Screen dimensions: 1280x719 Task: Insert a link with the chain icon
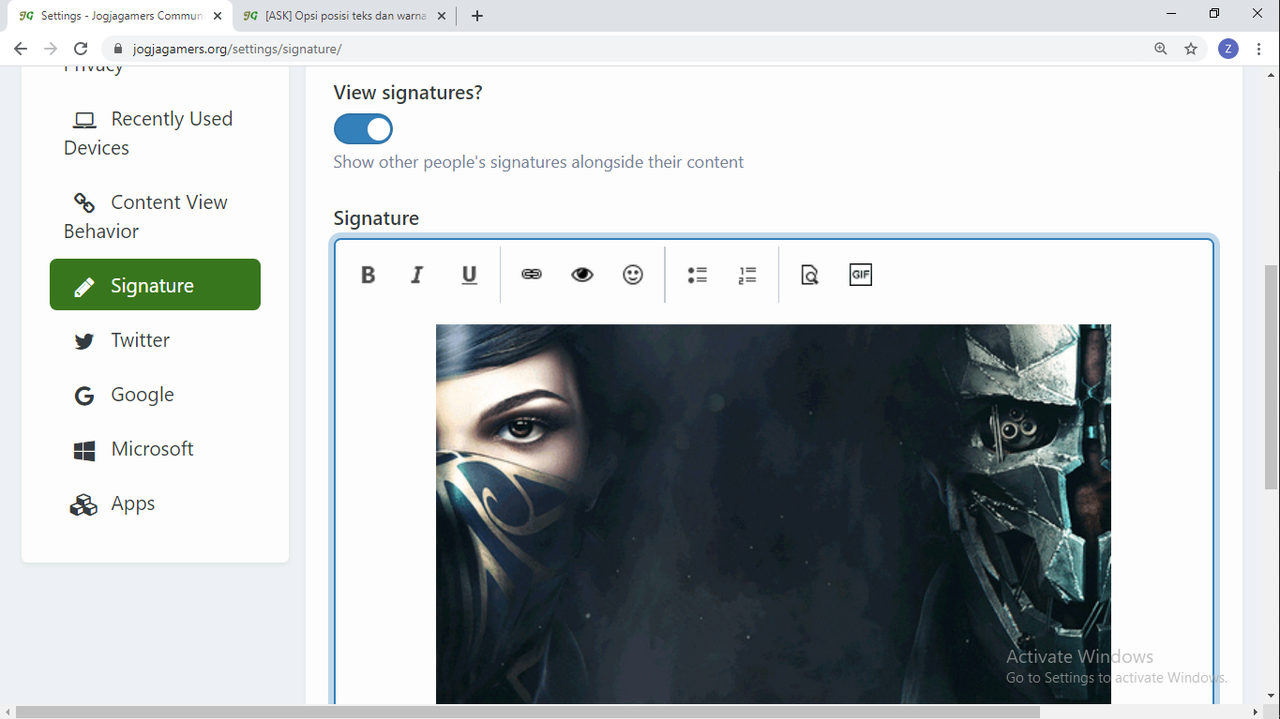(531, 274)
